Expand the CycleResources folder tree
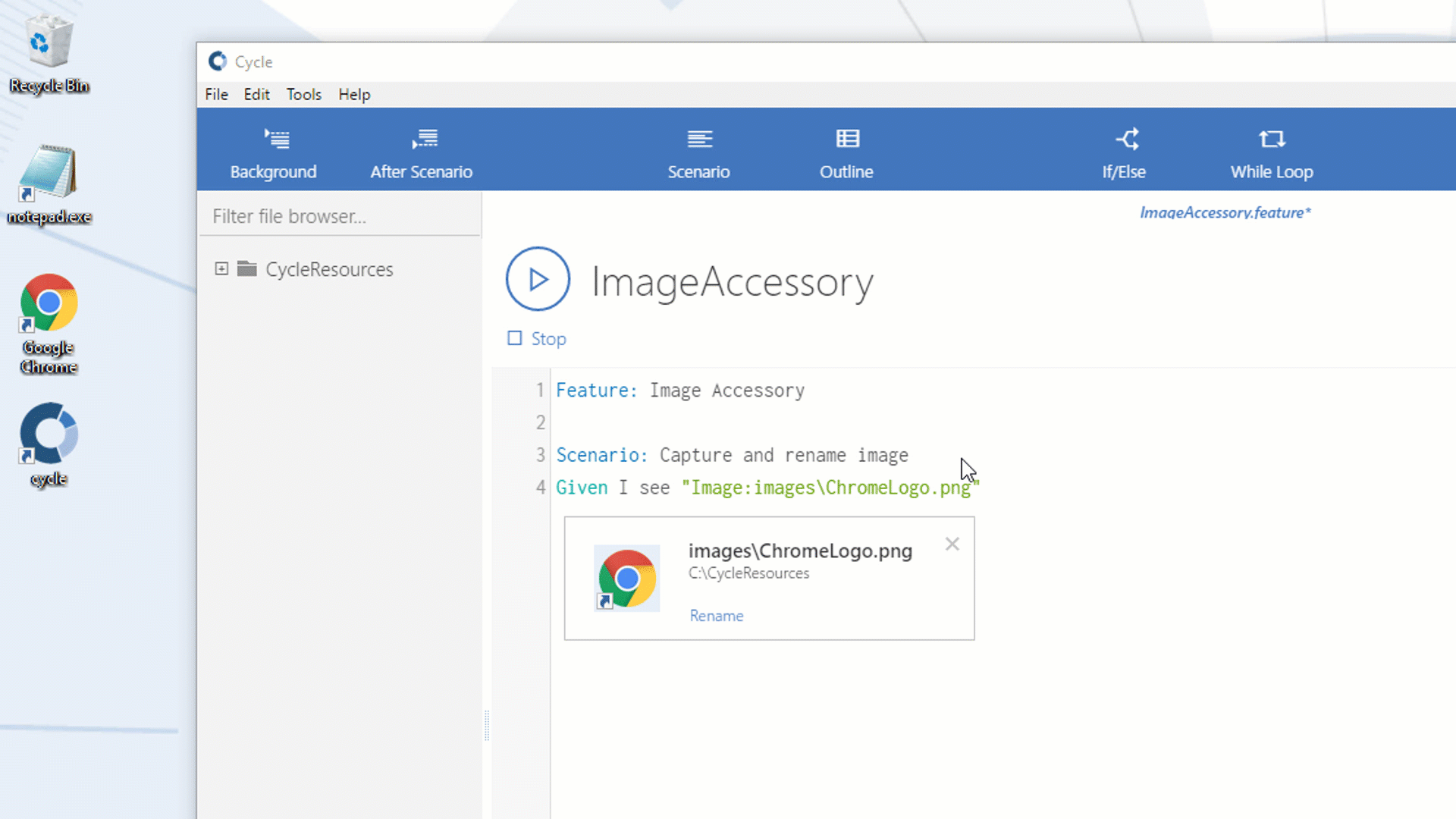Screen dimensions: 1456x819 coord(221,269)
